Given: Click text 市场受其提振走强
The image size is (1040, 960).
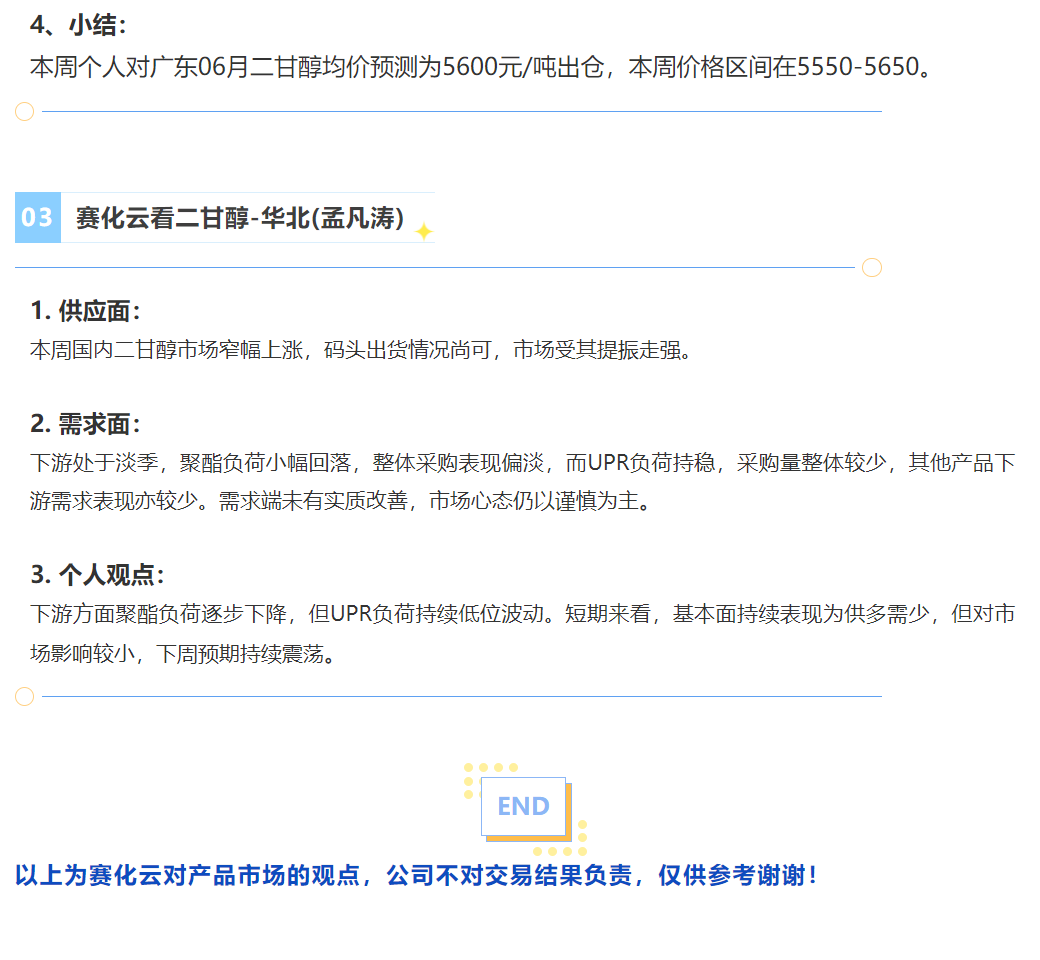Looking at the screenshot, I should click(597, 350).
